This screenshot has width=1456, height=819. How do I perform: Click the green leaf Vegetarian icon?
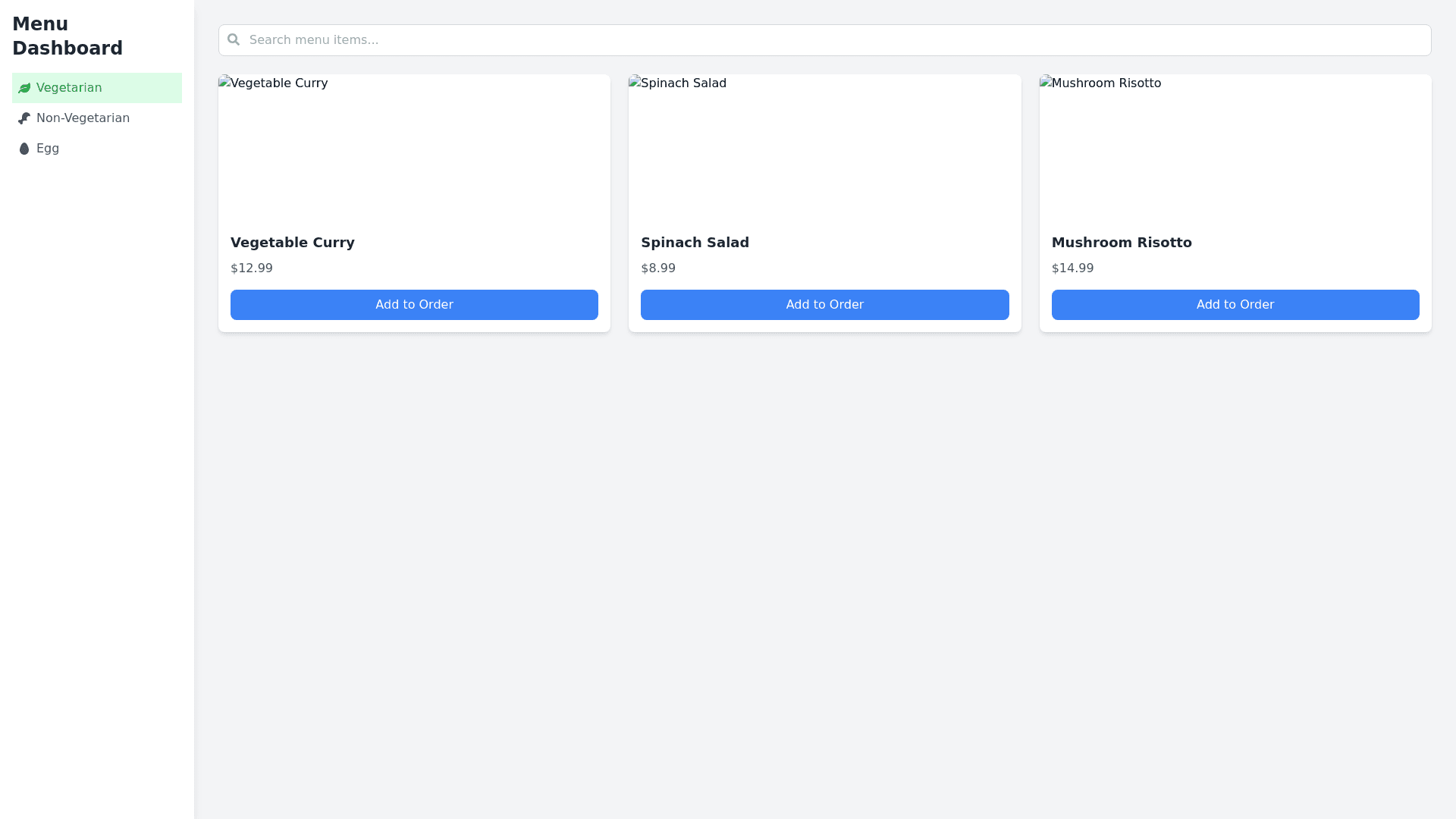pos(24,88)
